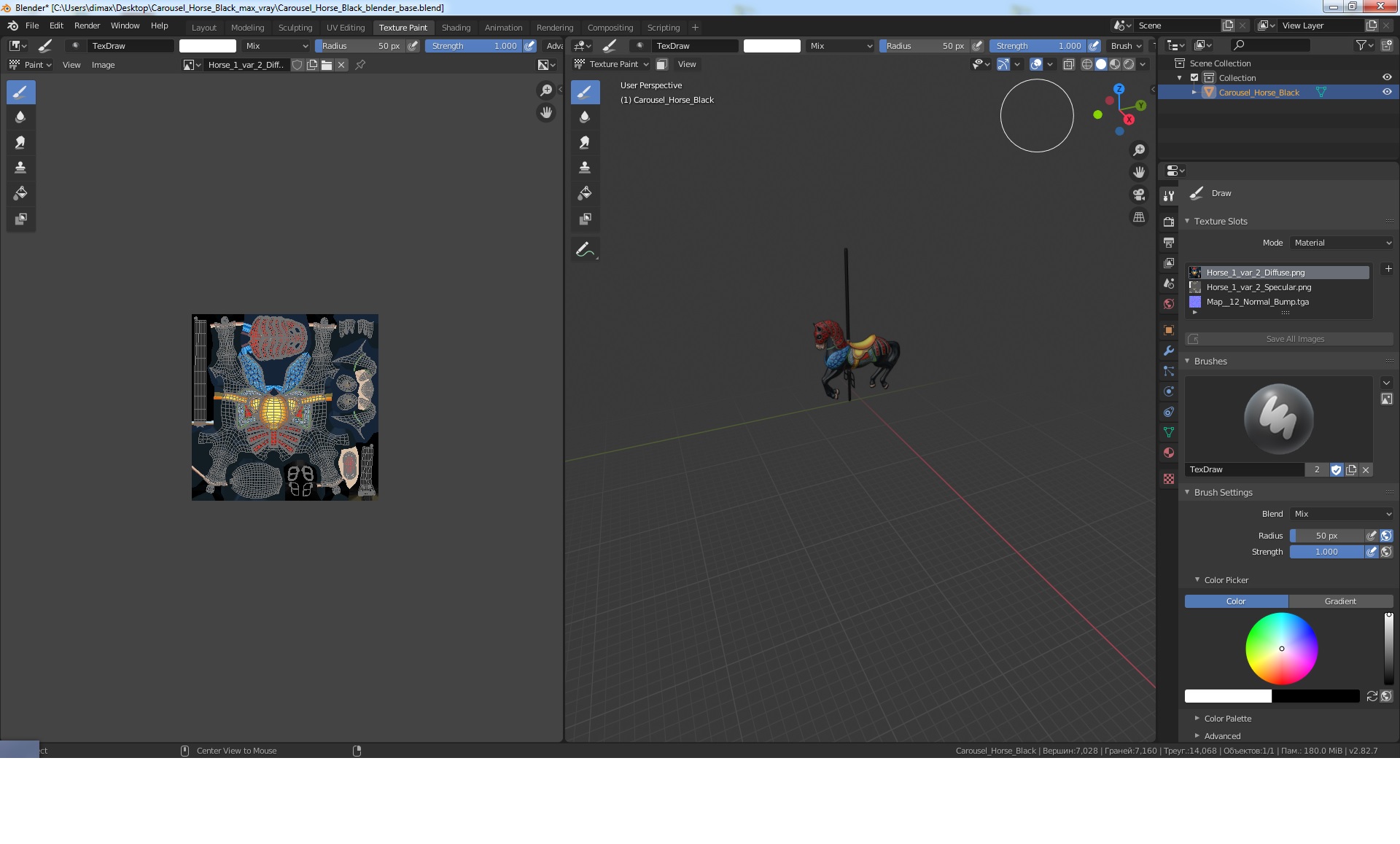Select the Fill tool in image editor
Viewport: 1400px width, 844px height.
click(x=20, y=193)
